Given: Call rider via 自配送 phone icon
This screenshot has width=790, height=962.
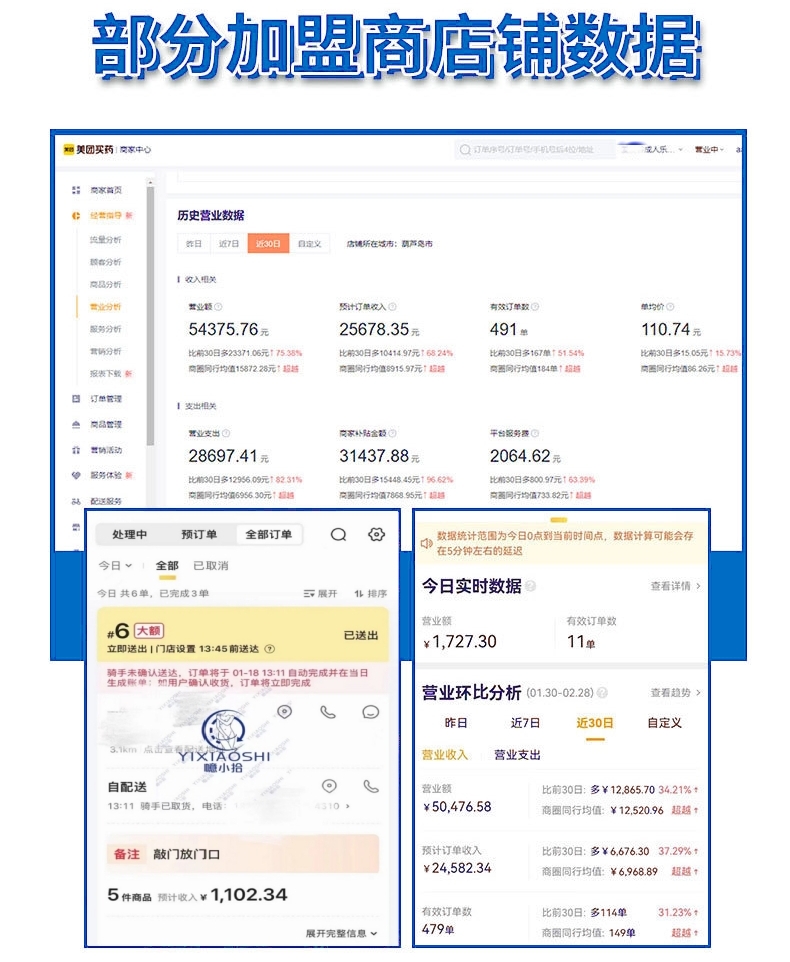Looking at the screenshot, I should pos(371,786).
